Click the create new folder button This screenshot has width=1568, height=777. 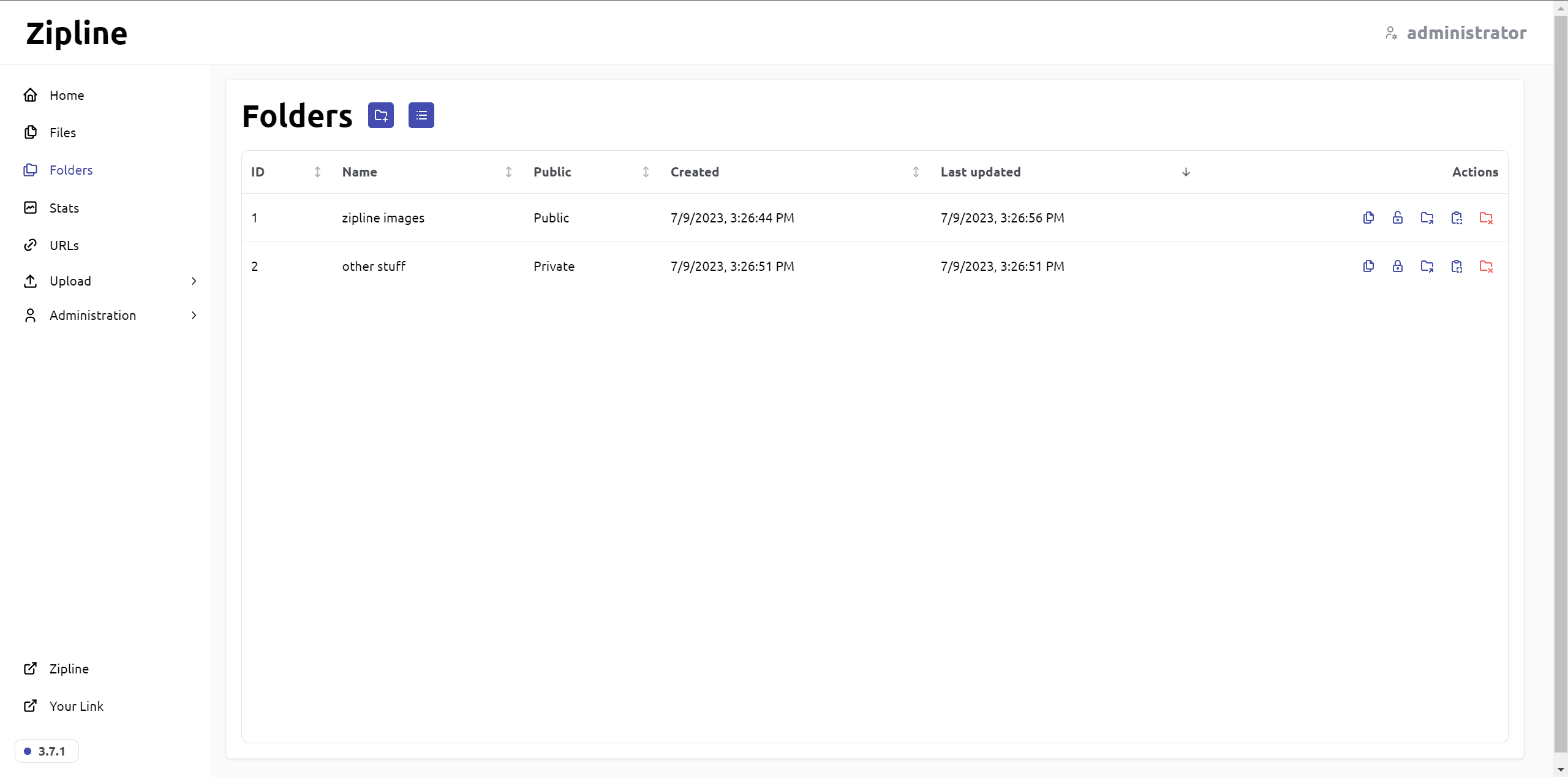[381, 115]
